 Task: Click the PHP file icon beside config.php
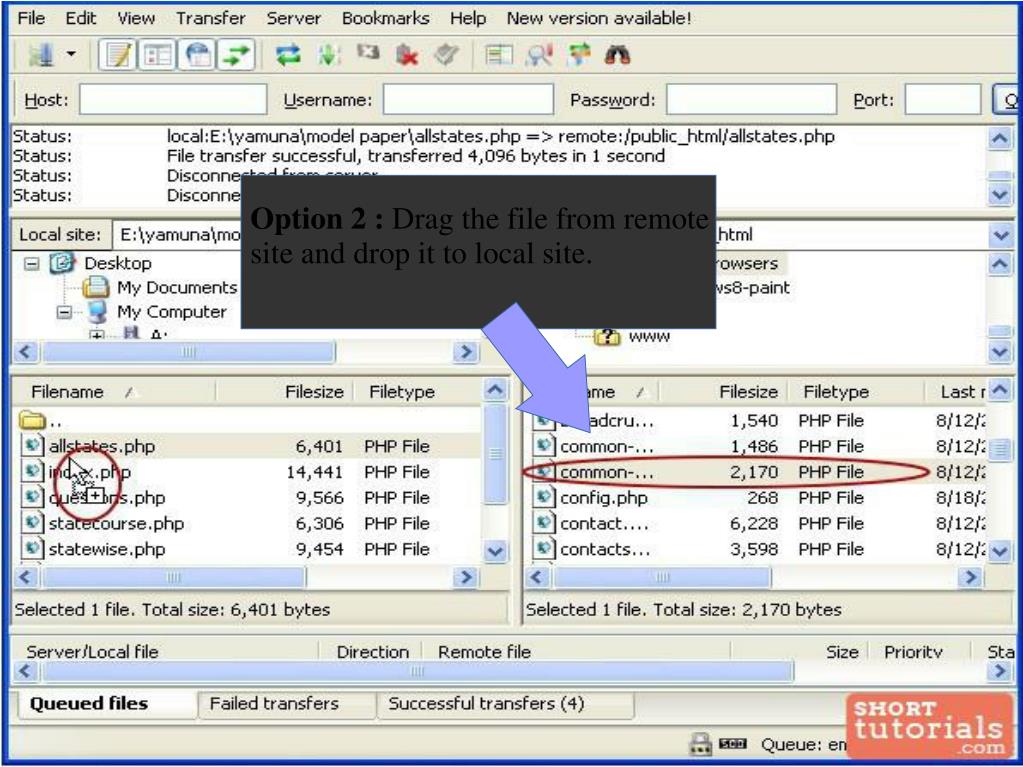(x=543, y=498)
